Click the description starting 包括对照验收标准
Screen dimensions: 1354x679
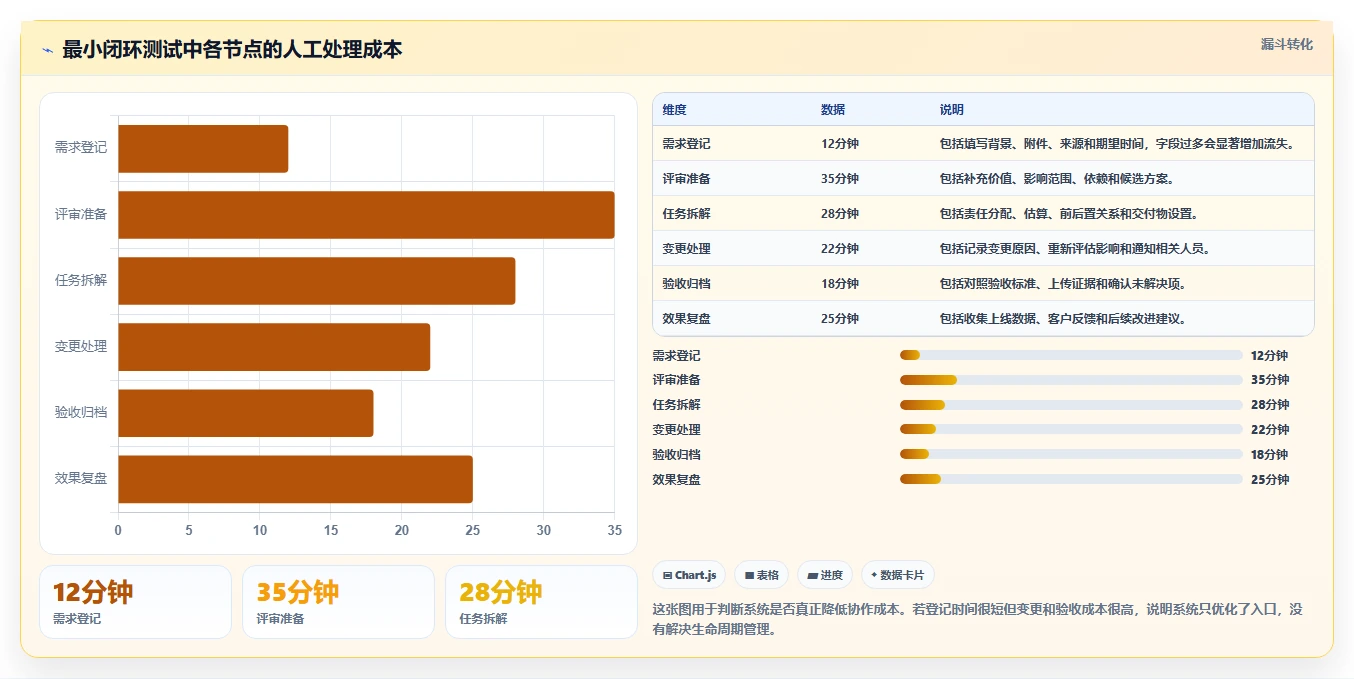point(1063,284)
